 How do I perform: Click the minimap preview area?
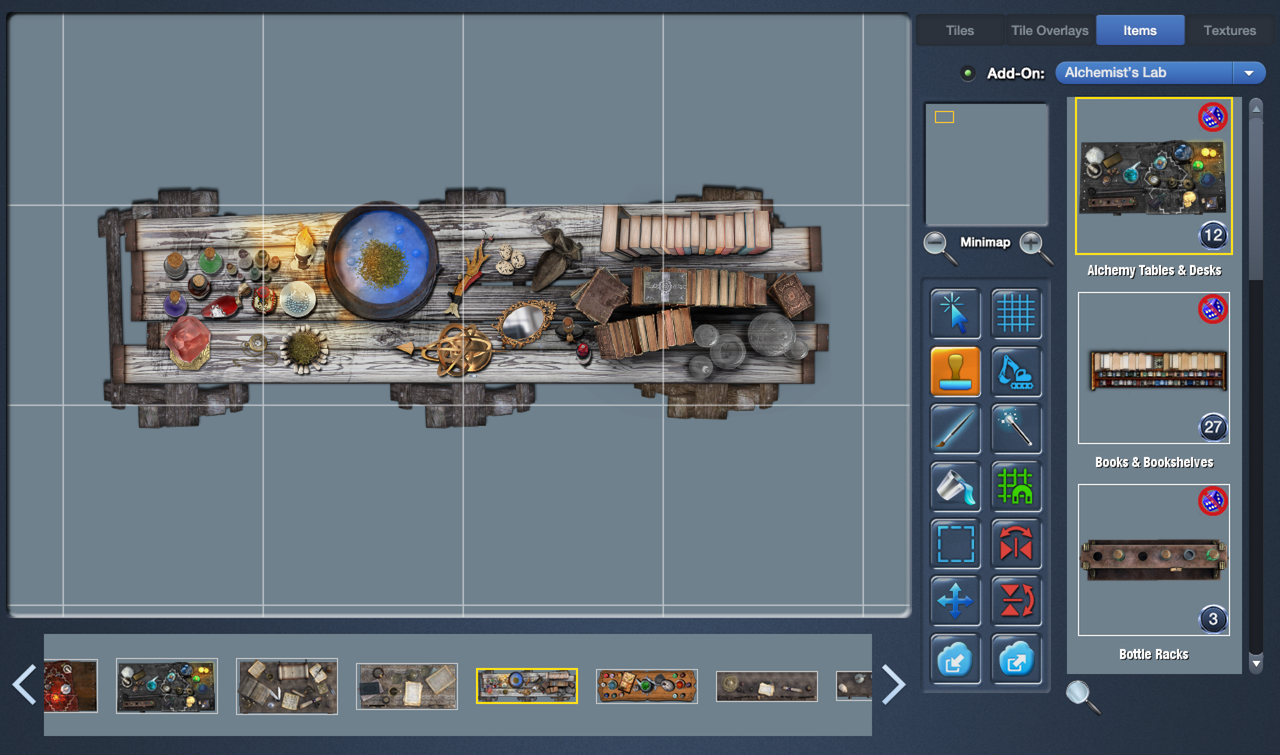[986, 164]
